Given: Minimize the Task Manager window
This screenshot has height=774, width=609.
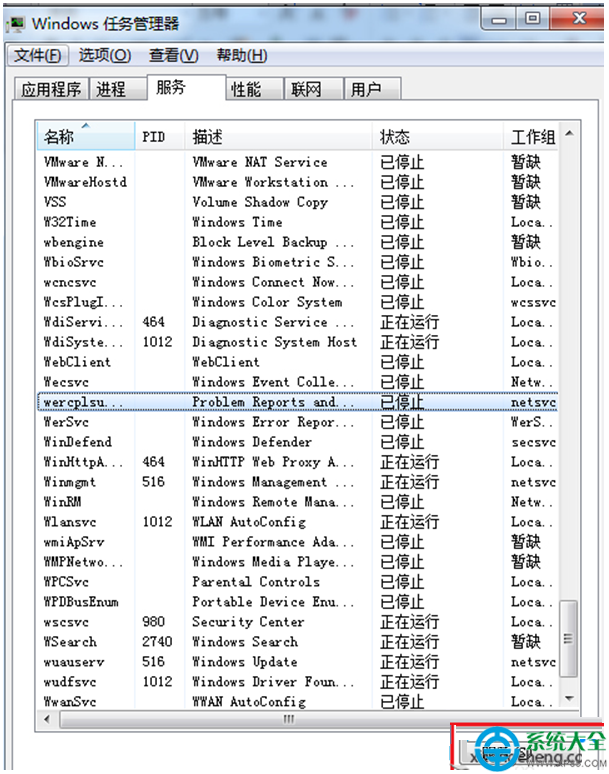Looking at the screenshot, I should [499, 19].
